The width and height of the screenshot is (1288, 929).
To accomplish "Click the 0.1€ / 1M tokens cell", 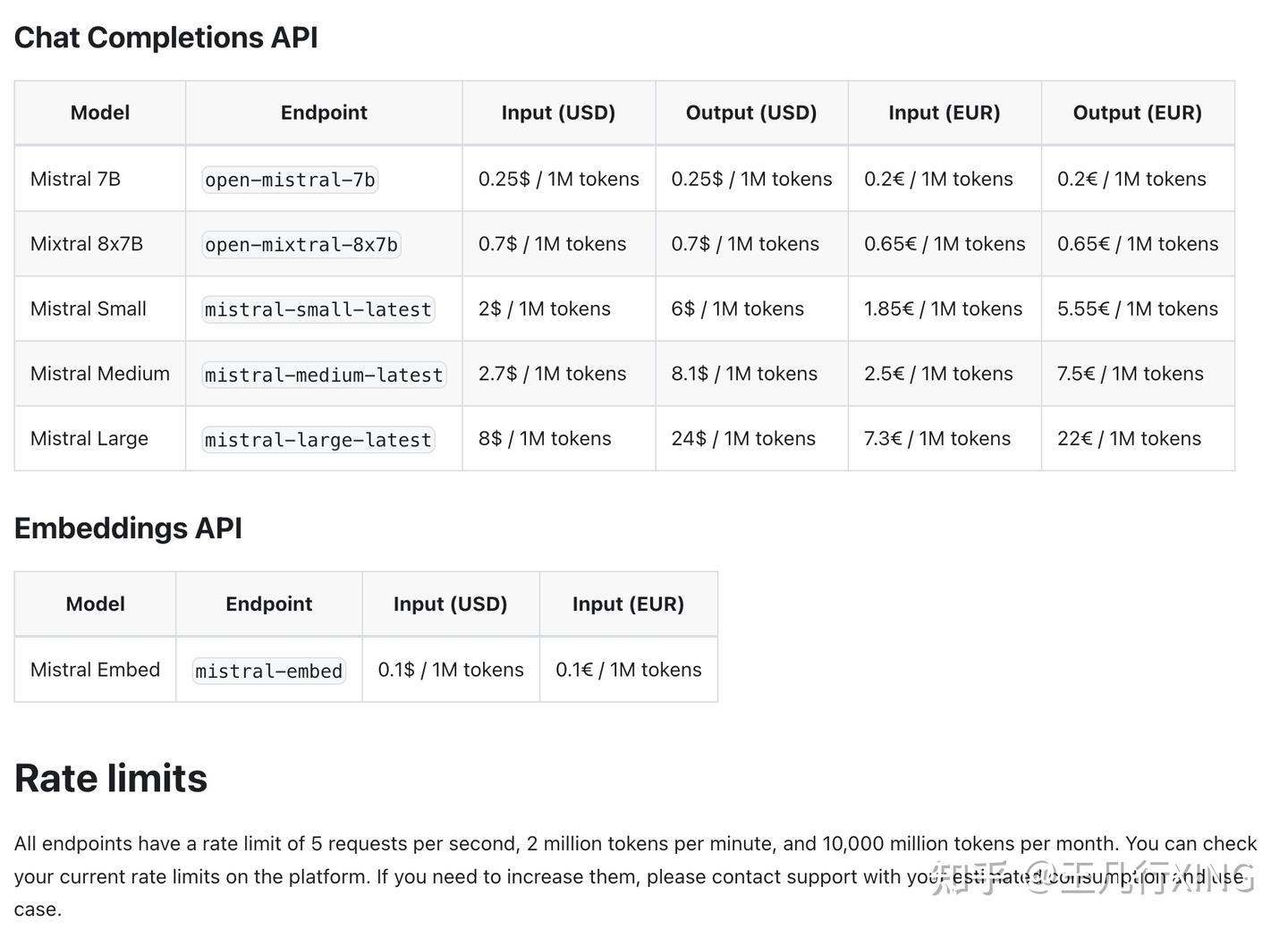I will (x=628, y=670).
